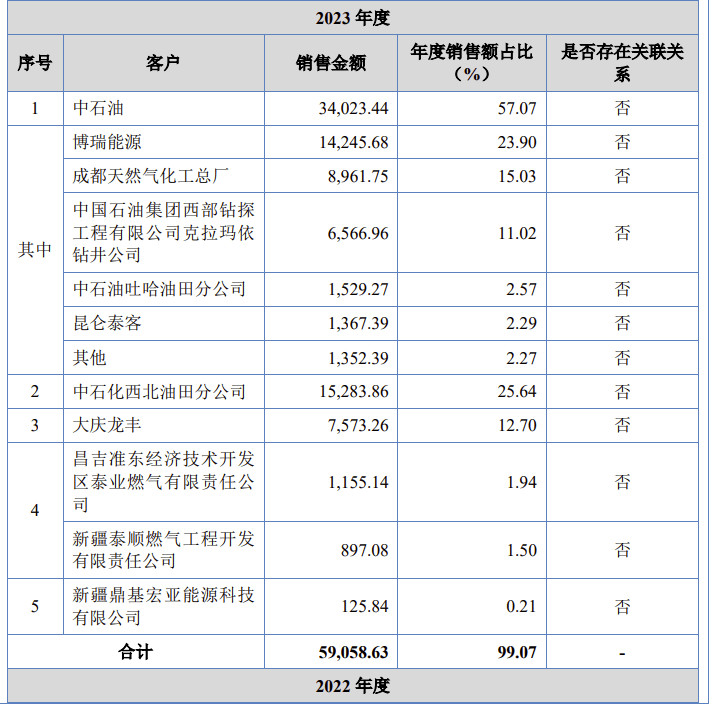Select the customer '中石油吐哈油田分公司'
The image size is (713, 704).
pos(160,289)
